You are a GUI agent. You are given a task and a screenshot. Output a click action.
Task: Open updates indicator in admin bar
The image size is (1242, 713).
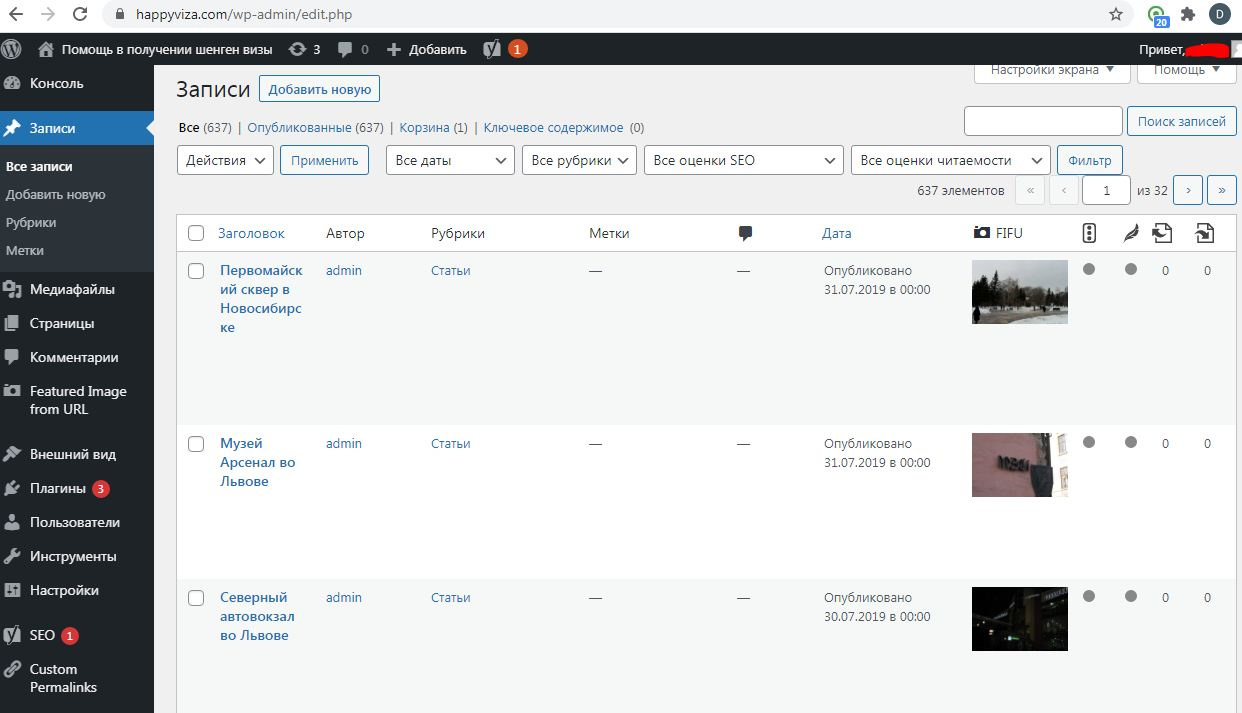pyautogui.click(x=304, y=49)
